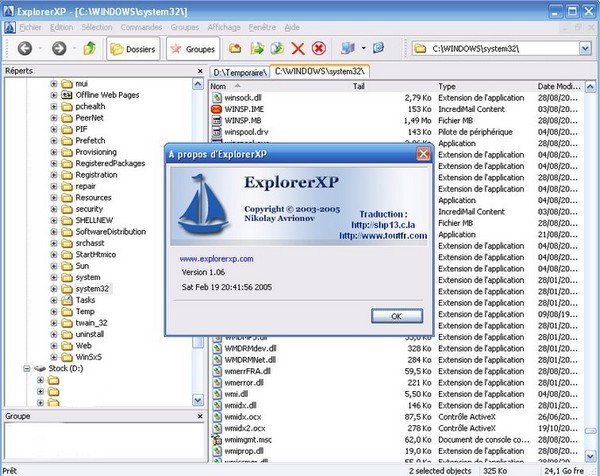The image size is (600, 476).
Task: Select the wmerrFRA.dll file
Action: click(248, 372)
